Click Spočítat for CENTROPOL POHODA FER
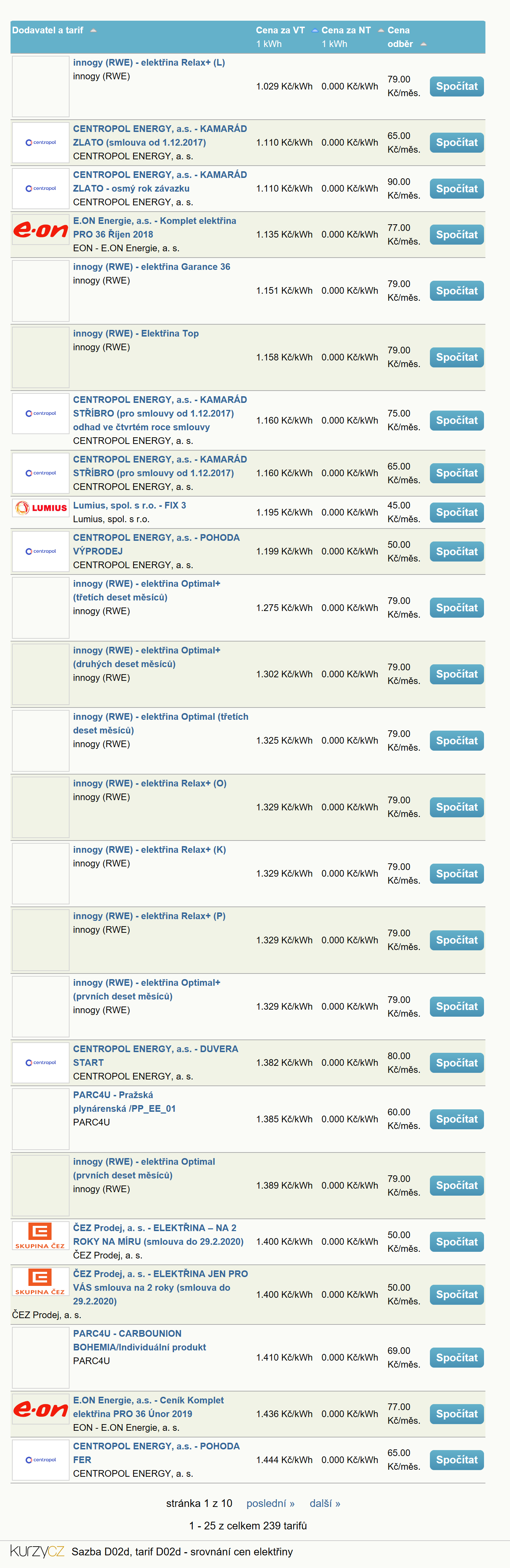Image resolution: width=510 pixels, height=1568 pixels. (456, 1460)
